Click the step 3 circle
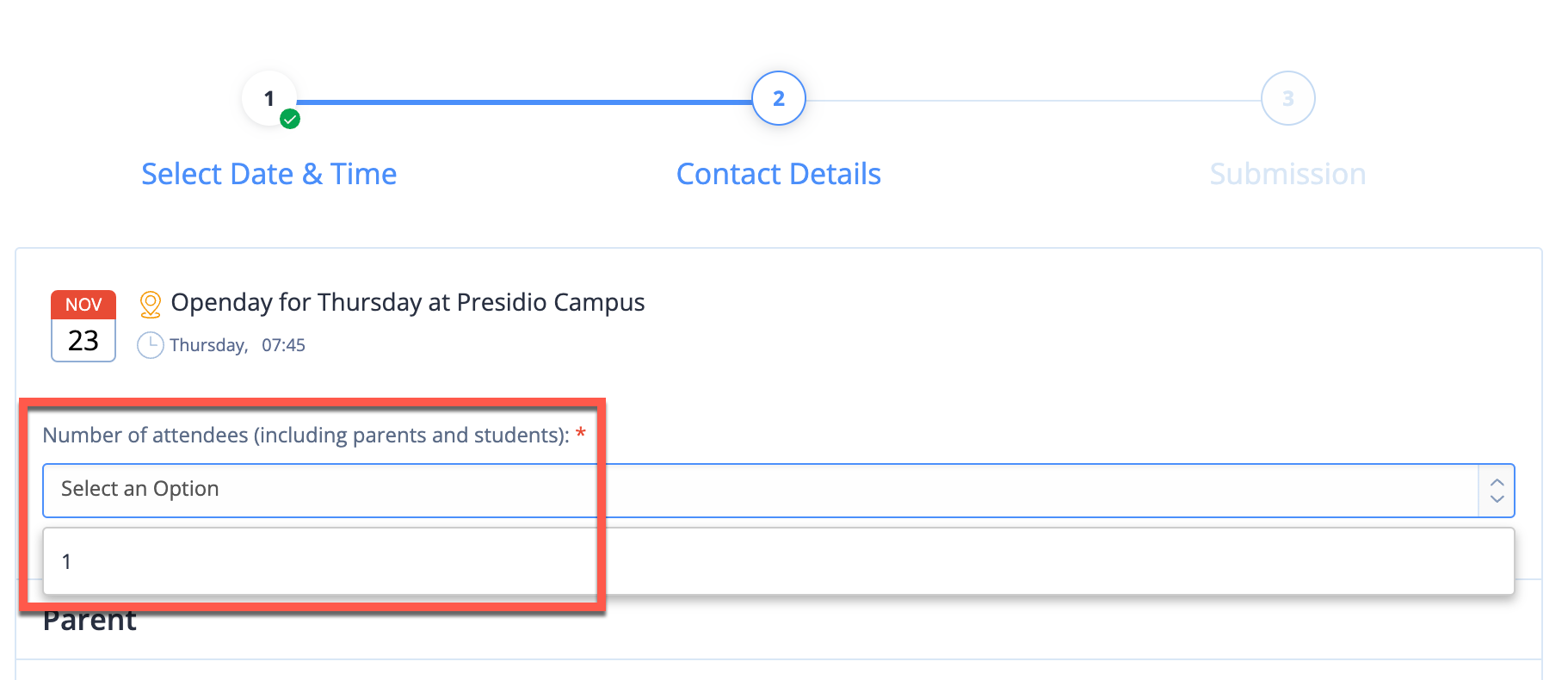 point(1288,98)
